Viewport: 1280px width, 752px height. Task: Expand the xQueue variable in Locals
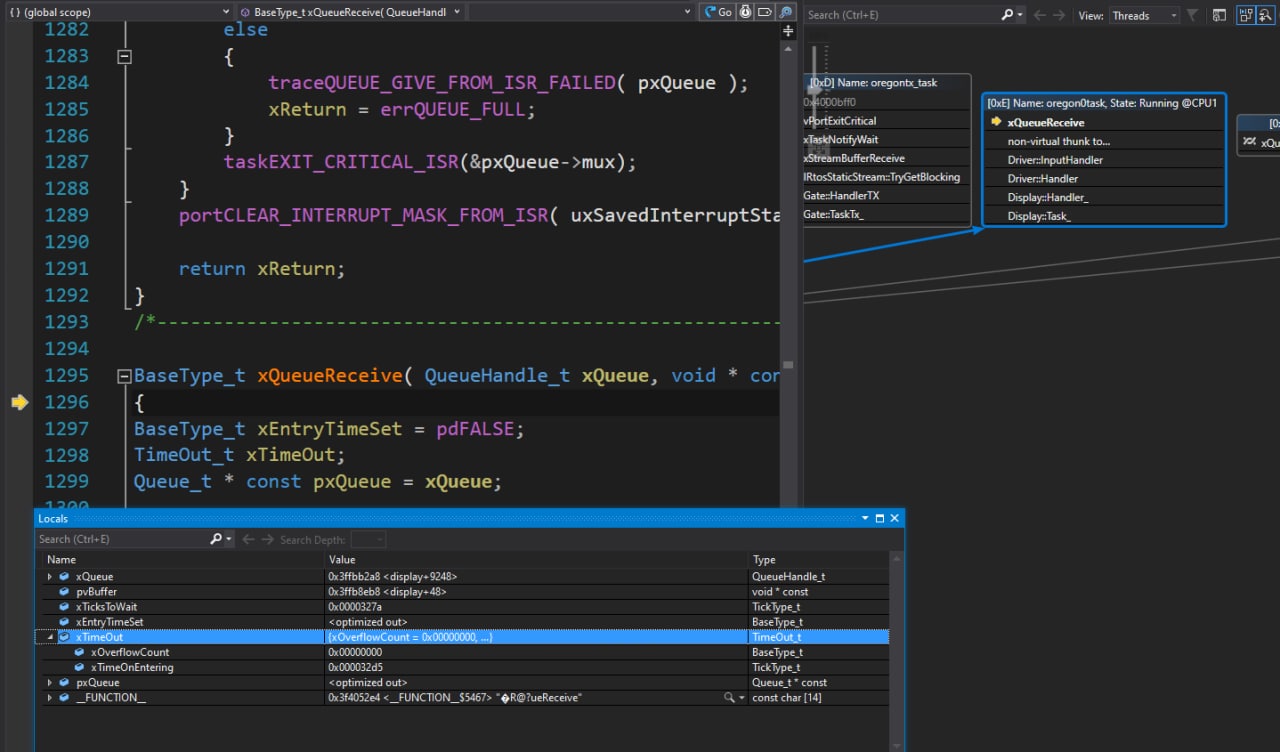50,577
